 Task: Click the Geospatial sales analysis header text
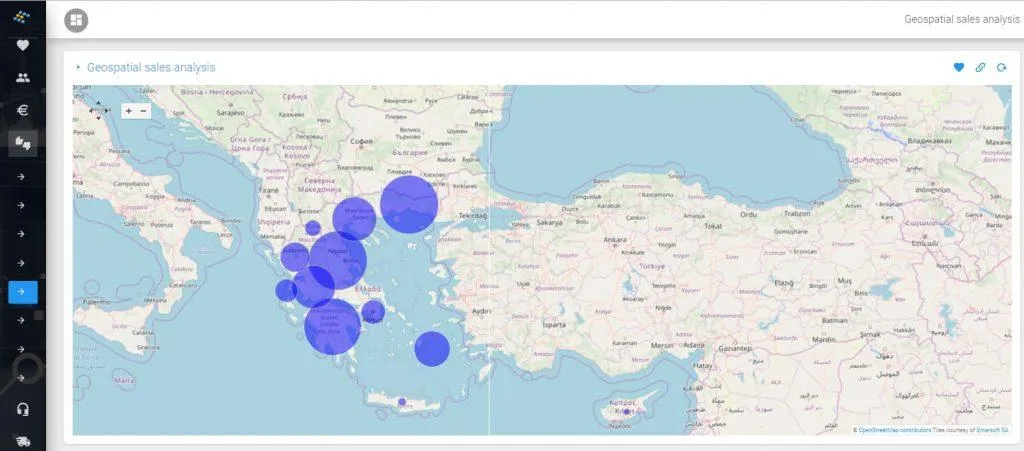961,20
